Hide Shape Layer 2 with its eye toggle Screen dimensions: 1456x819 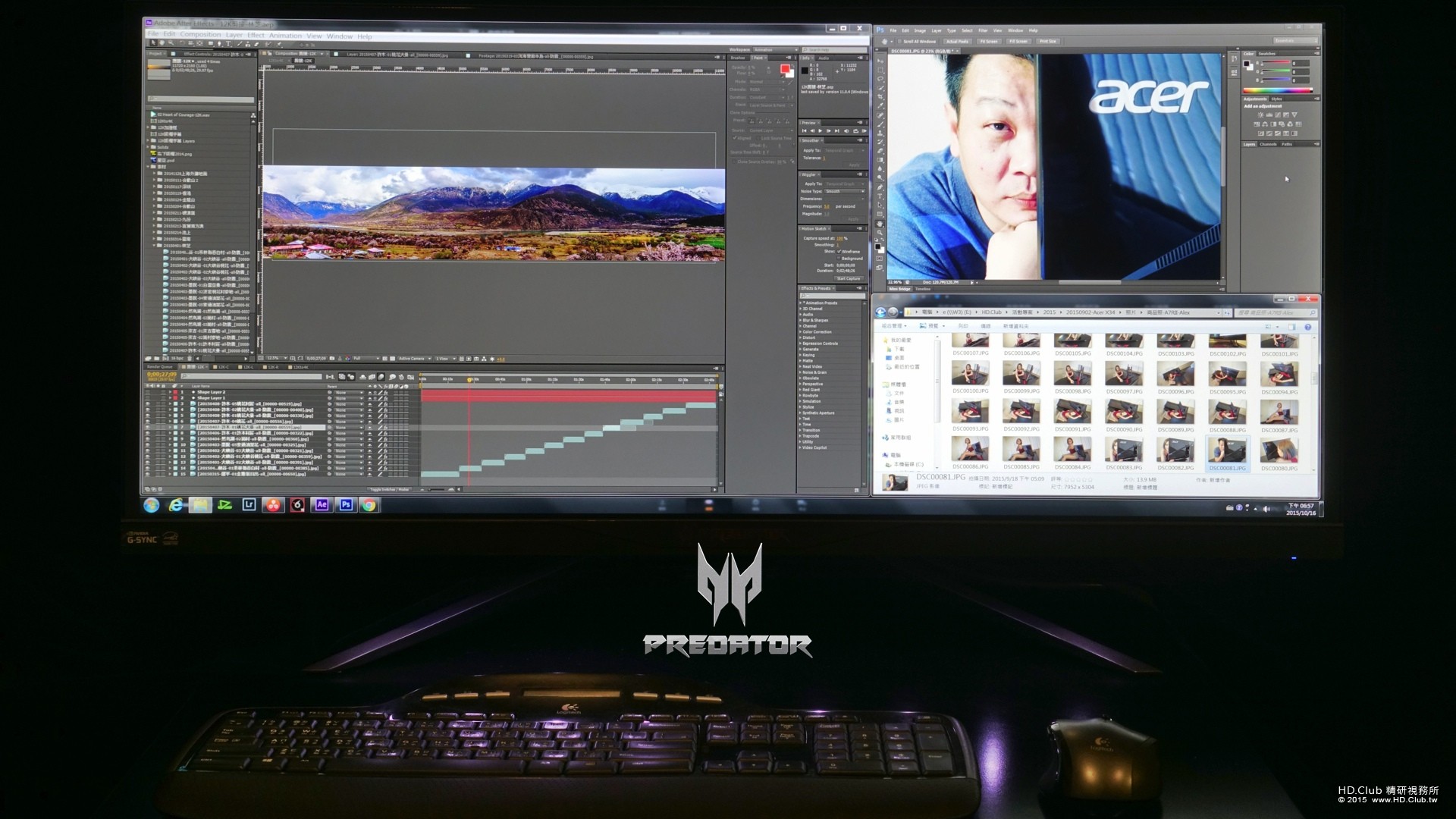[148, 392]
